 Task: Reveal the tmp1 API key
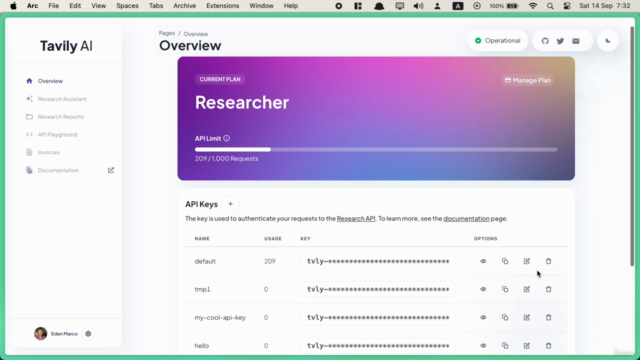tap(483, 289)
